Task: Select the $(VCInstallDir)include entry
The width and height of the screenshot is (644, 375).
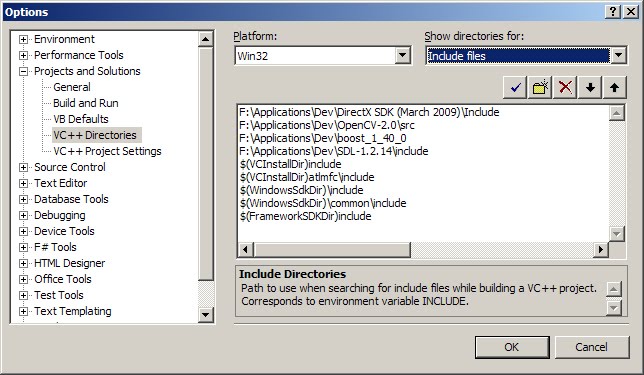Action: [x=290, y=164]
